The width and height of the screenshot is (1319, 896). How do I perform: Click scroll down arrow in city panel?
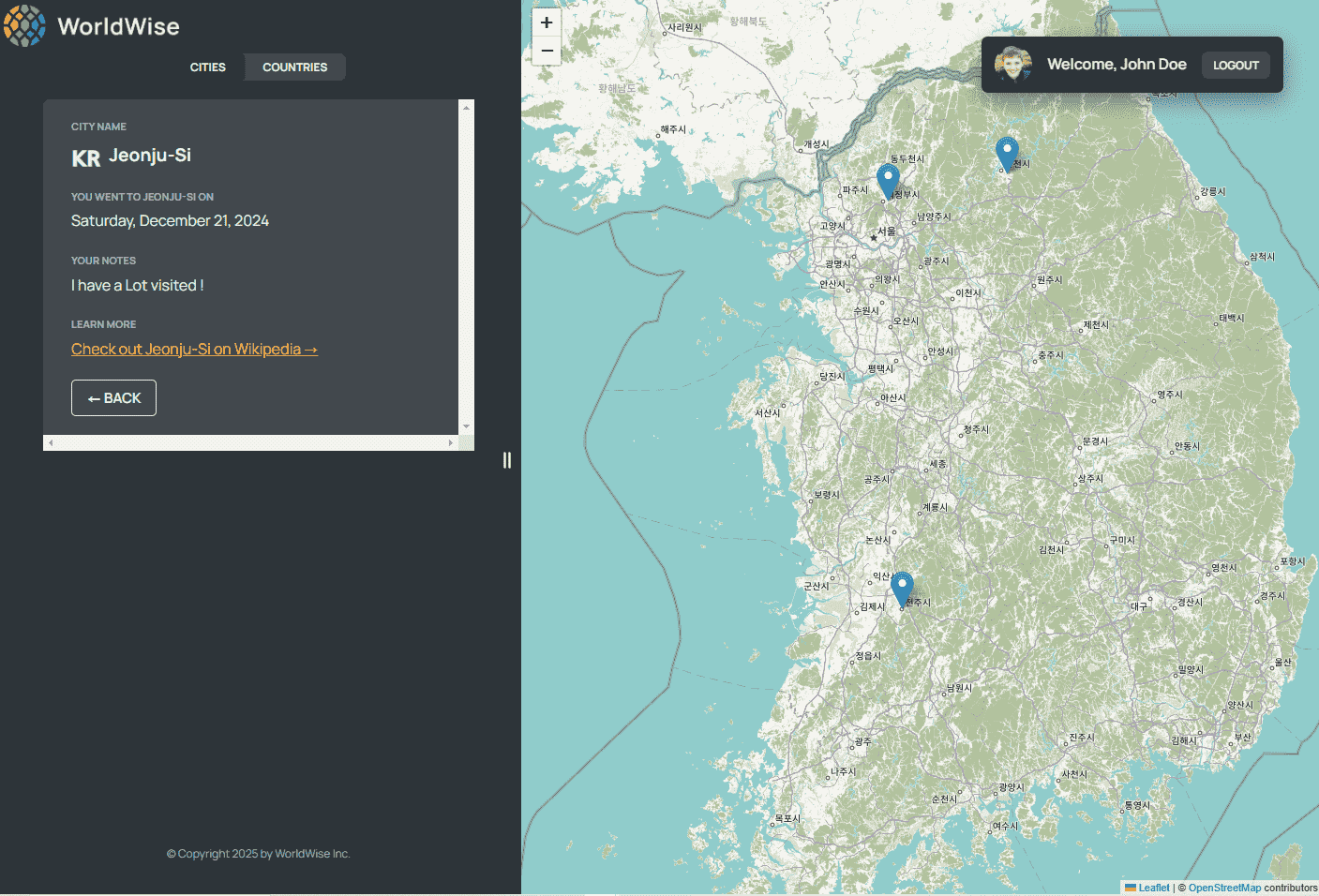[x=466, y=426]
